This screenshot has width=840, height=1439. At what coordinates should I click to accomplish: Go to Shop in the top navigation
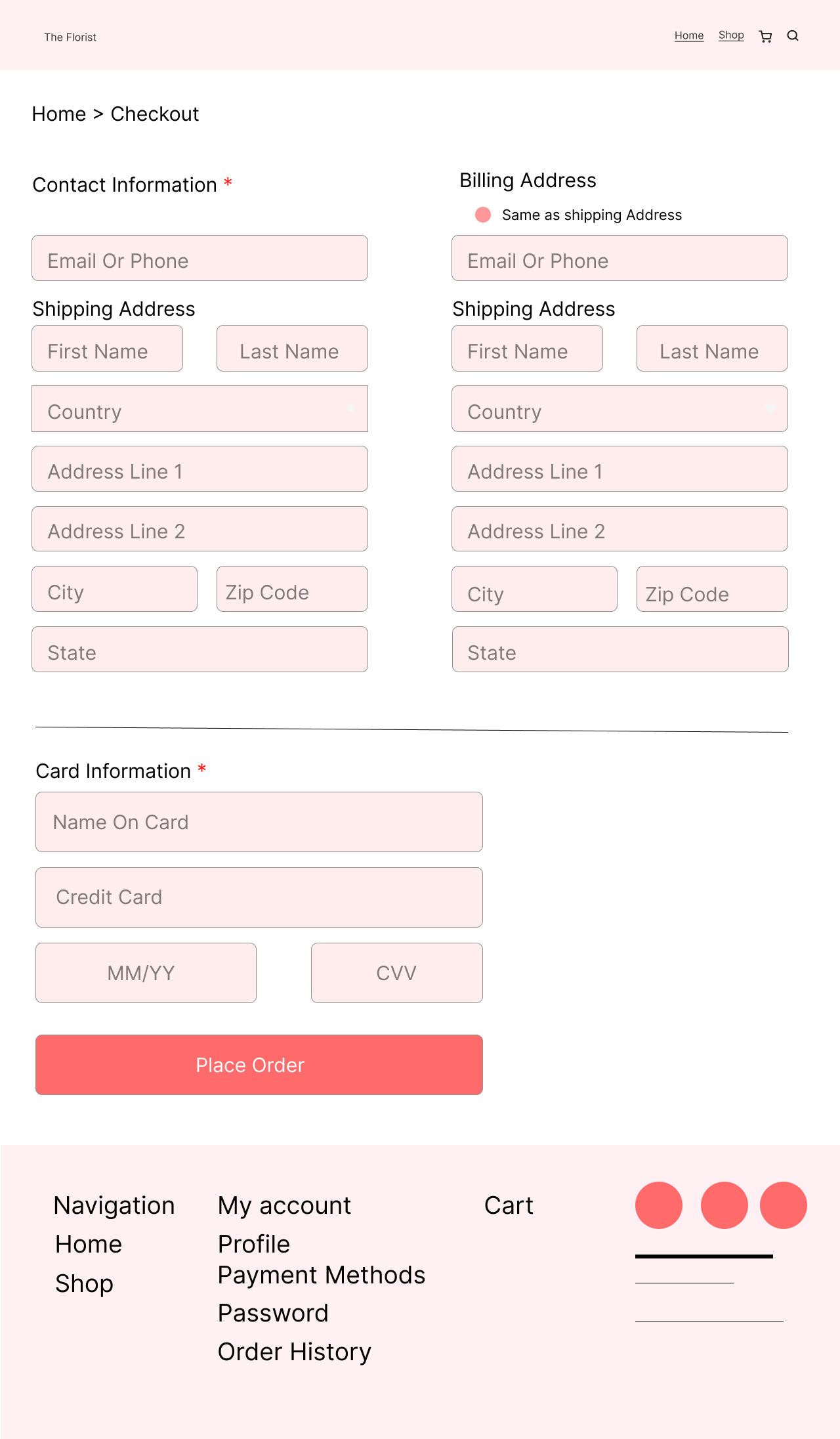(731, 35)
